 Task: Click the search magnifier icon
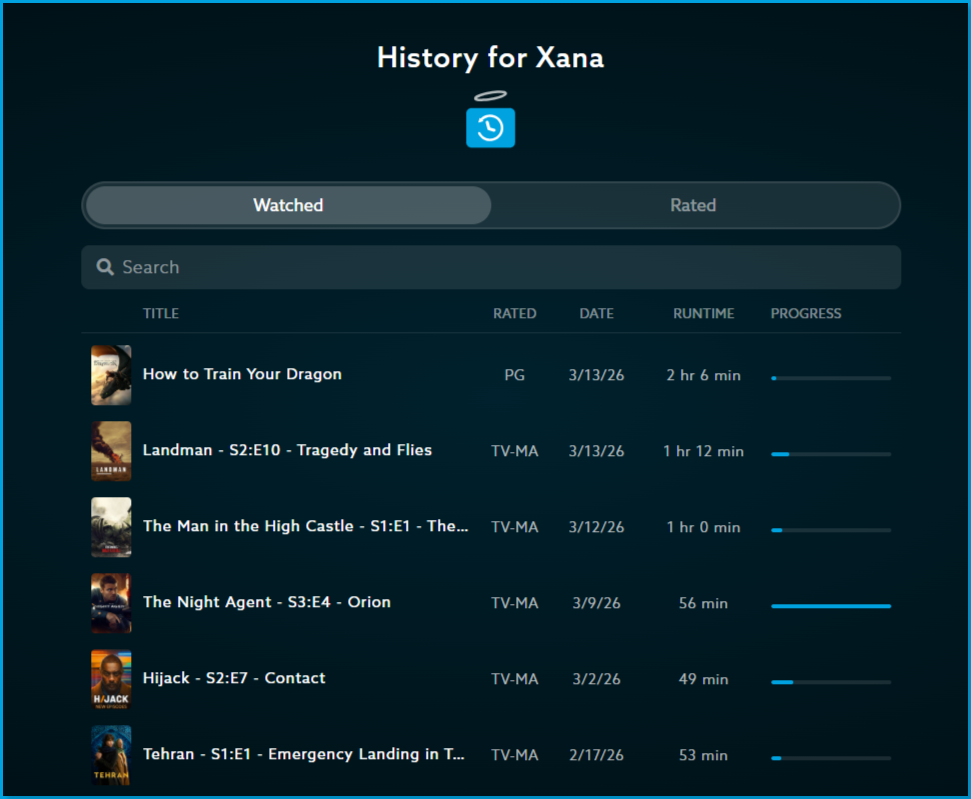point(105,267)
